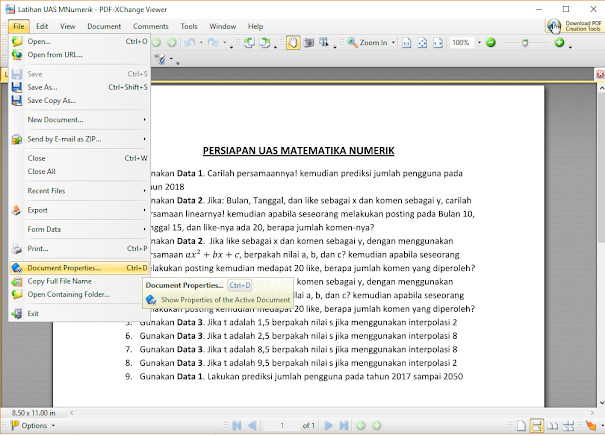Open the 100% zoom level dropdown
This screenshot has height=436, width=605.
point(479,42)
